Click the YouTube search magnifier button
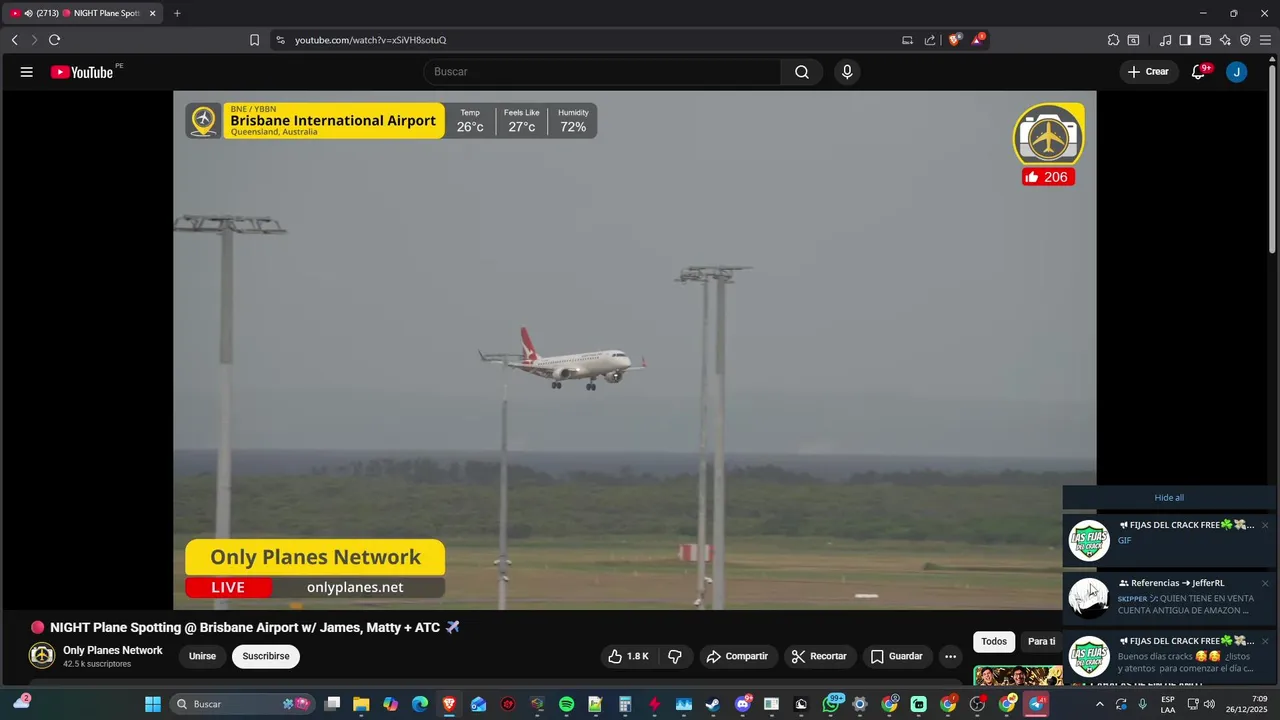1280x720 pixels. 802,72
